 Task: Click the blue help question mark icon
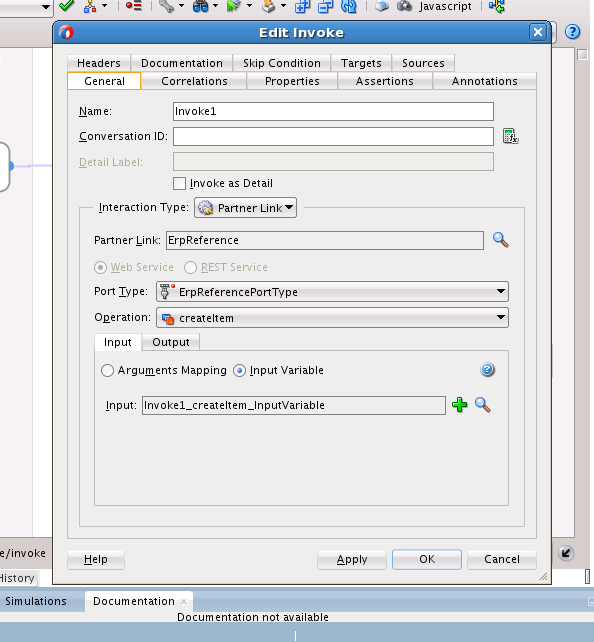tap(572, 32)
